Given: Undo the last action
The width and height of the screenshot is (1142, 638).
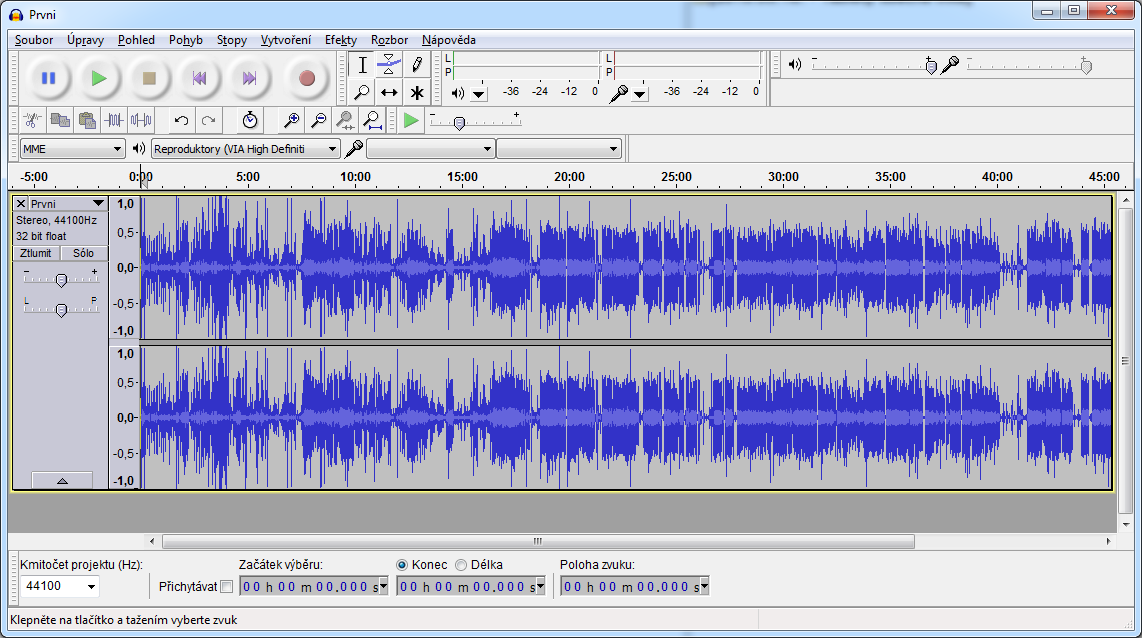Looking at the screenshot, I should click(x=181, y=120).
